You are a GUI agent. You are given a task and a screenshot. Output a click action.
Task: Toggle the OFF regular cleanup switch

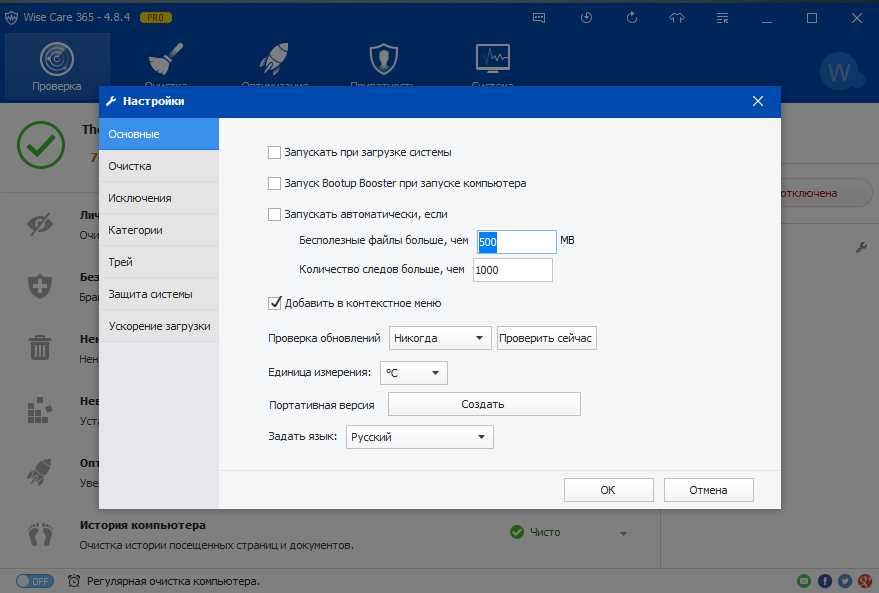tap(35, 581)
